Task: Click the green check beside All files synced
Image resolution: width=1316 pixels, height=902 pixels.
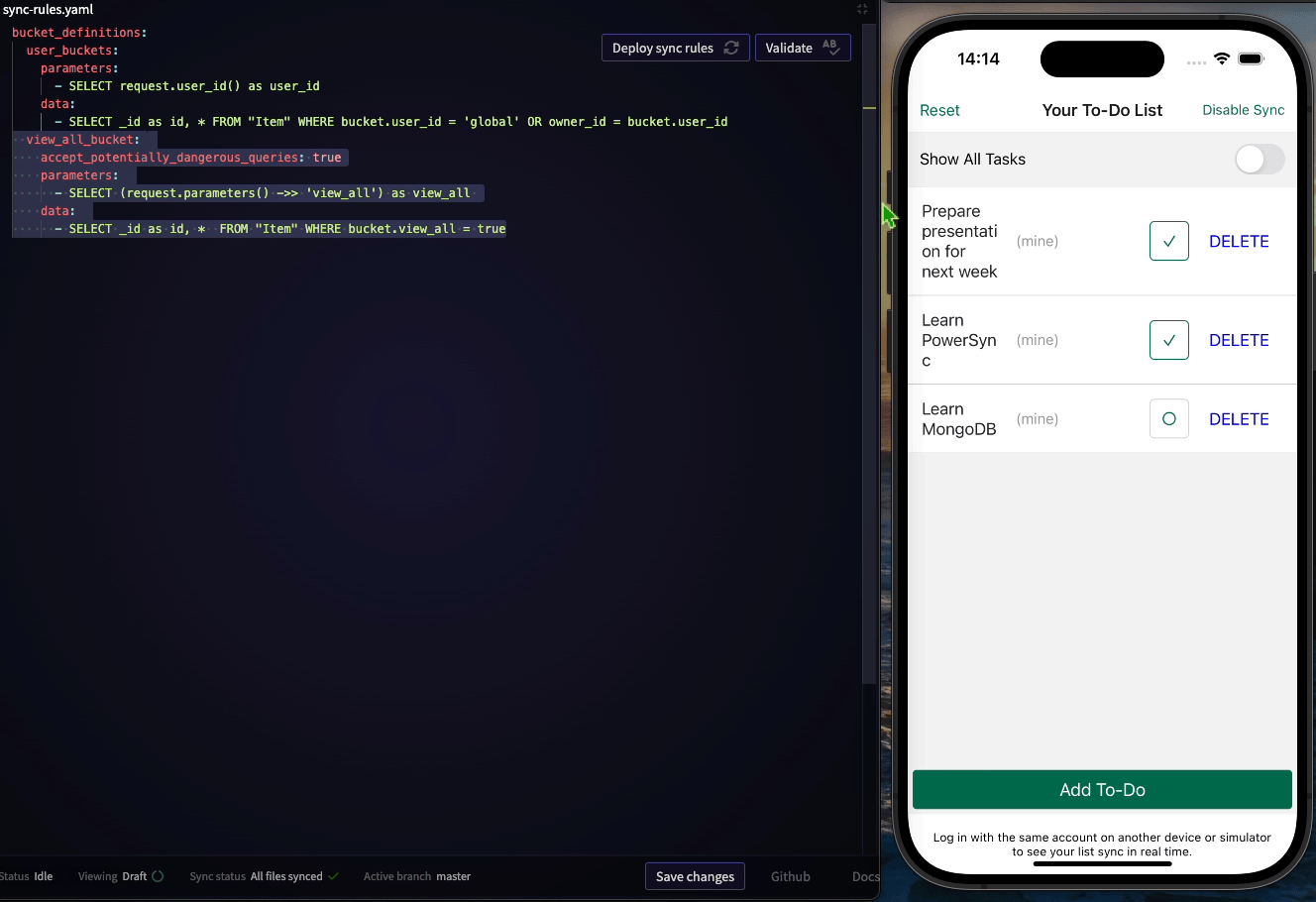Action: (335, 876)
